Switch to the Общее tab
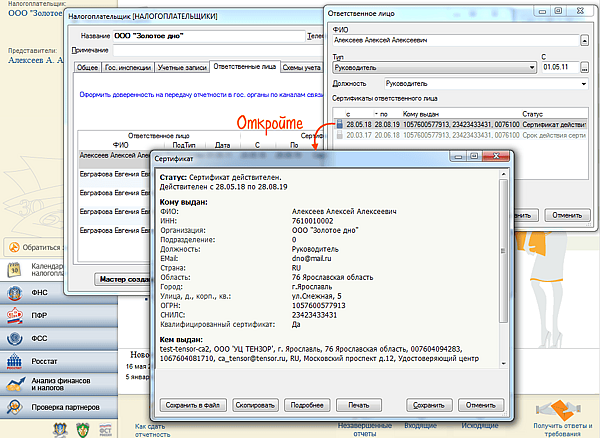This screenshot has height=438, width=600. click(x=88, y=67)
